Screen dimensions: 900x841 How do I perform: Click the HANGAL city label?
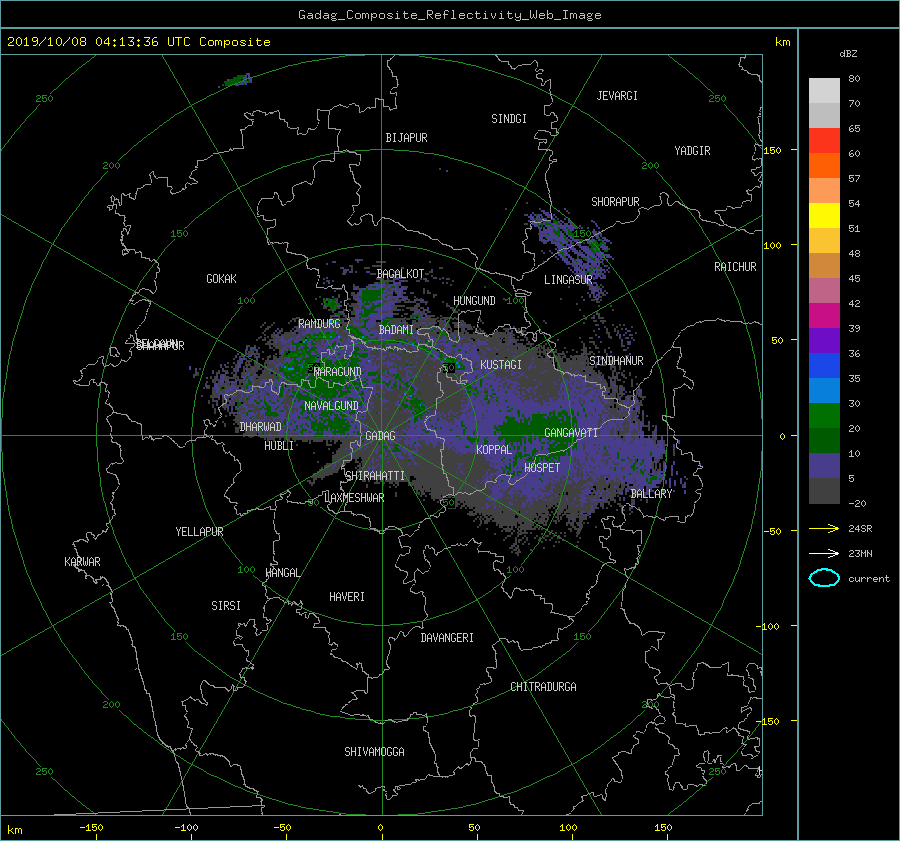tap(283, 573)
